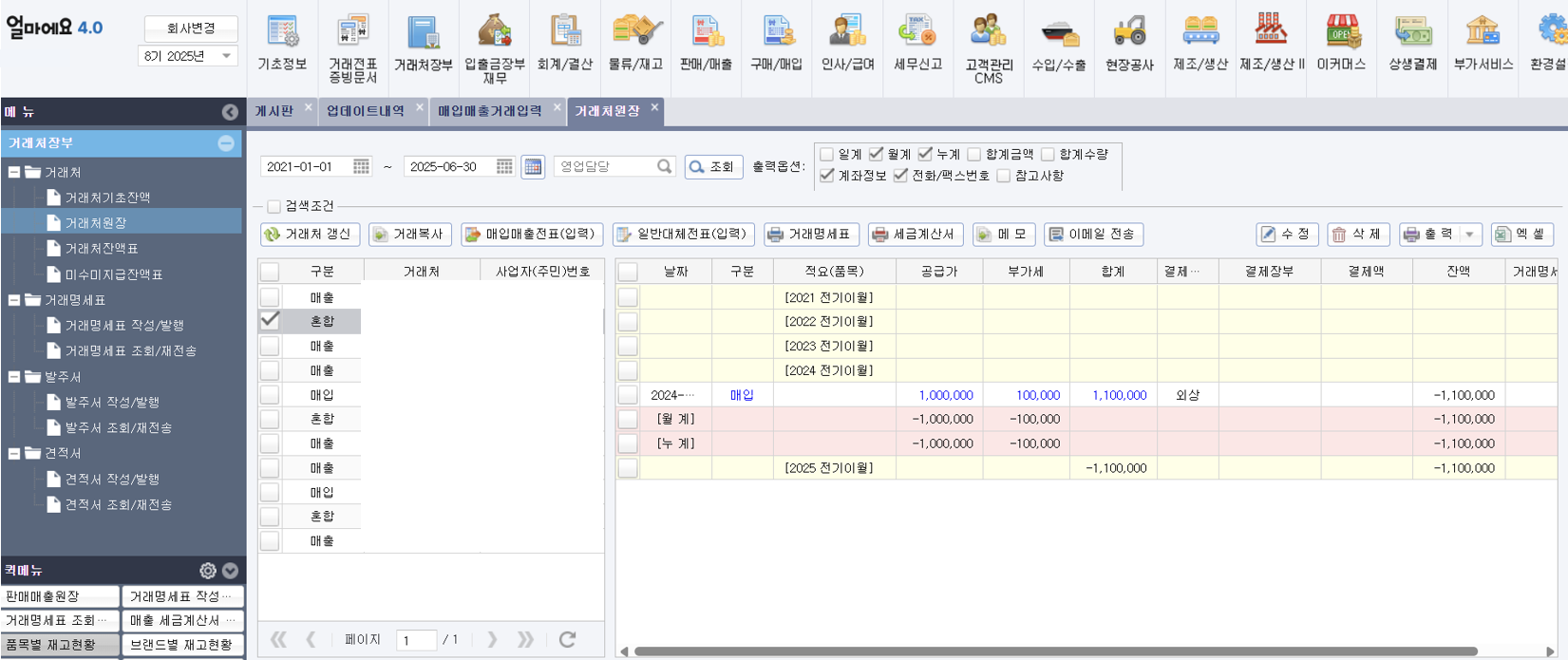Image resolution: width=1568 pixels, height=660 pixels.
Task: Open 판매매출원장 quick menu shortcut
Action: 61,596
